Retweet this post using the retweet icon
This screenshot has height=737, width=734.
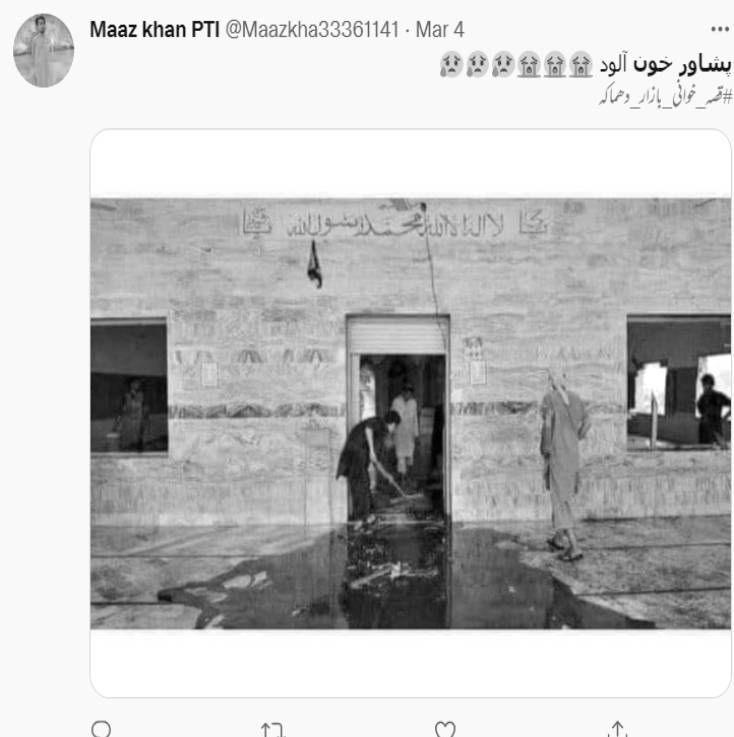[x=273, y=729]
